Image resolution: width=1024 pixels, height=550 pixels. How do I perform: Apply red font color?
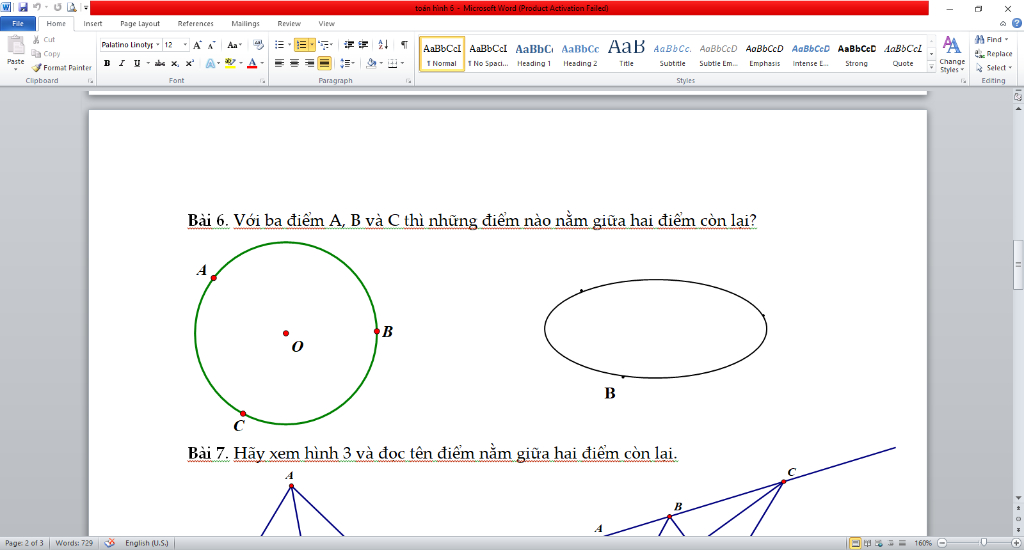pos(252,63)
